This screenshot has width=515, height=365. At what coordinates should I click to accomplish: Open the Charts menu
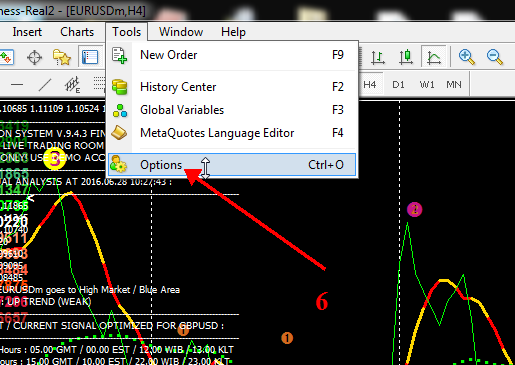point(77,32)
